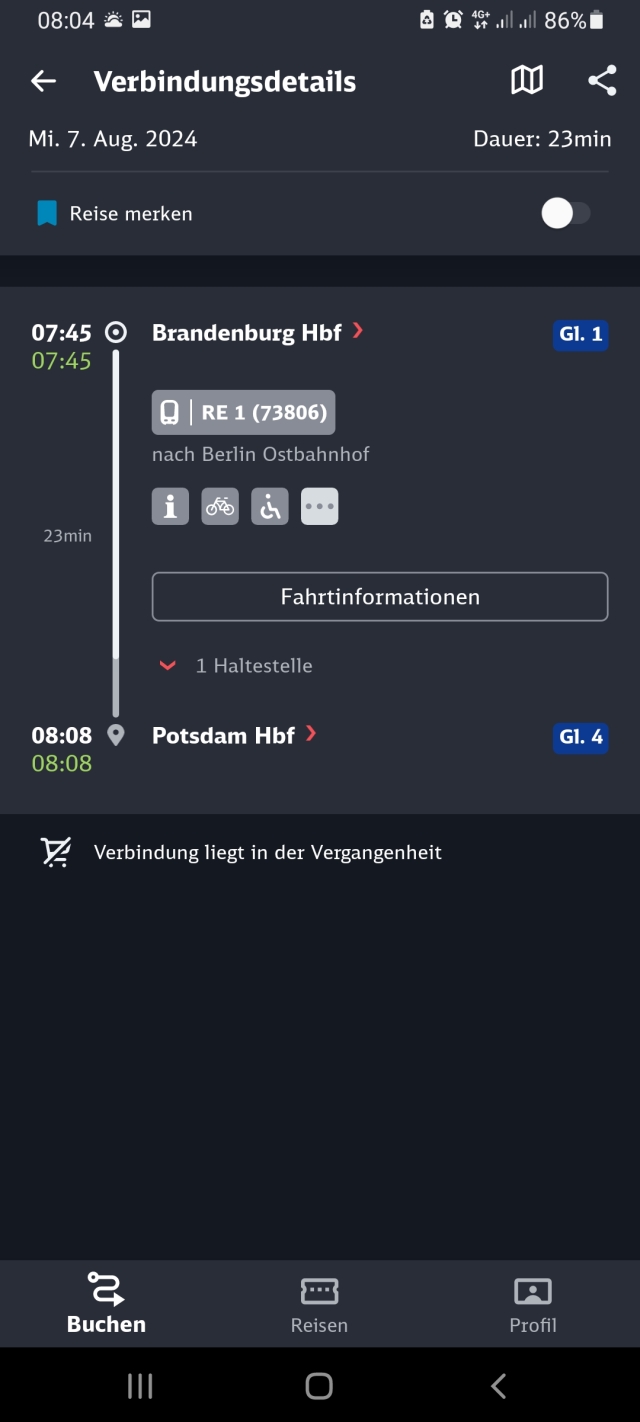Tap the wheelchair accessibility icon
This screenshot has width=640, height=1422.
[270, 506]
